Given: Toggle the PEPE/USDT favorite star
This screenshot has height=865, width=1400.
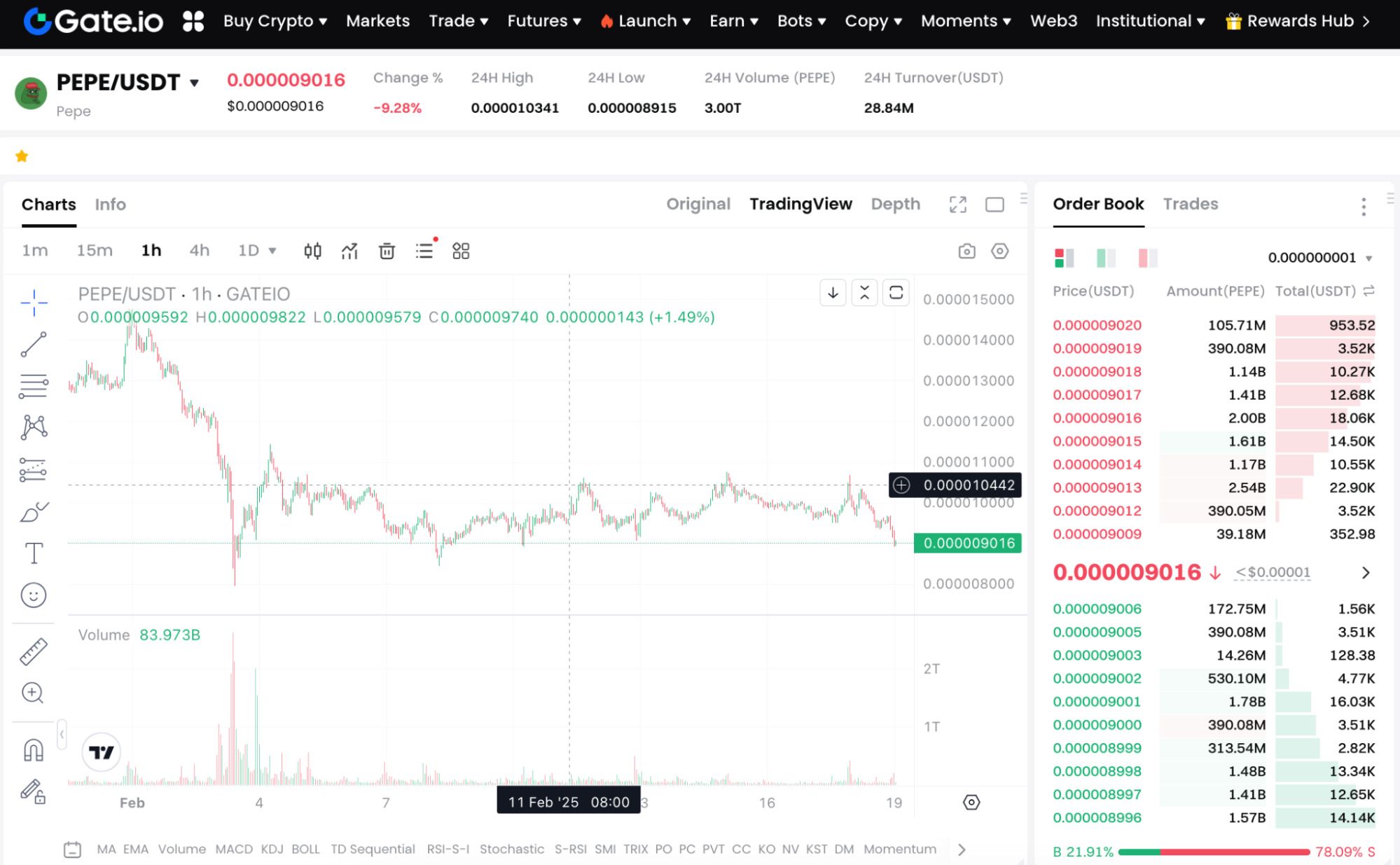Looking at the screenshot, I should coord(22,156).
